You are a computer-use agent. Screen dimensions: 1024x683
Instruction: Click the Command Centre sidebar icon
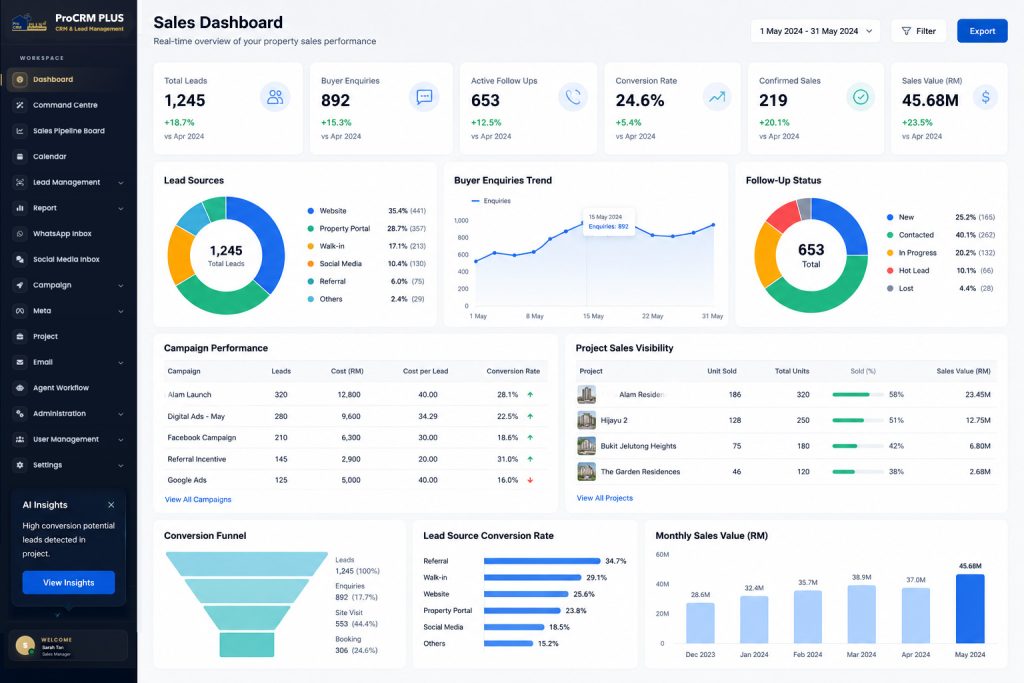pos(20,105)
